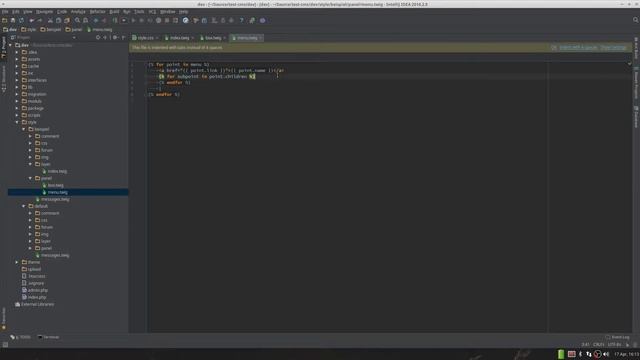Screen dimensions: 640x360
Task: Click CRLF line separator in status bar
Action: coord(599,344)
